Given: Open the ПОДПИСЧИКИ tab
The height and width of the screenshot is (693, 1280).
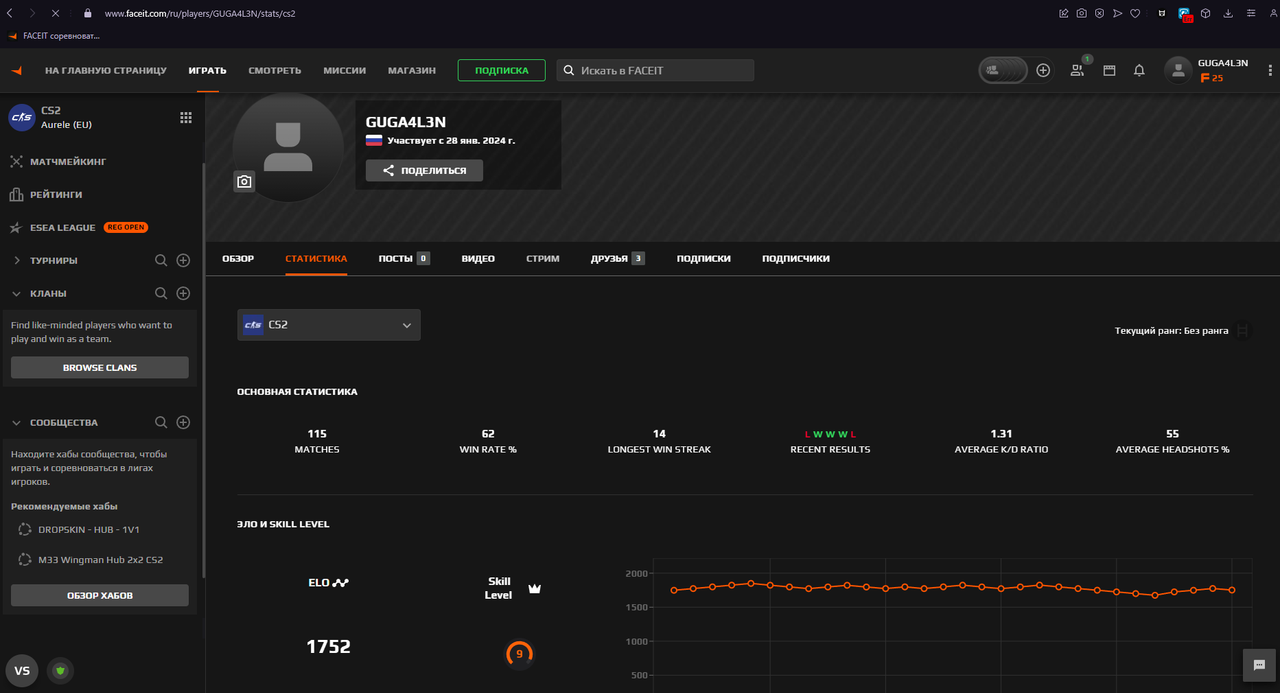Looking at the screenshot, I should (x=796, y=258).
